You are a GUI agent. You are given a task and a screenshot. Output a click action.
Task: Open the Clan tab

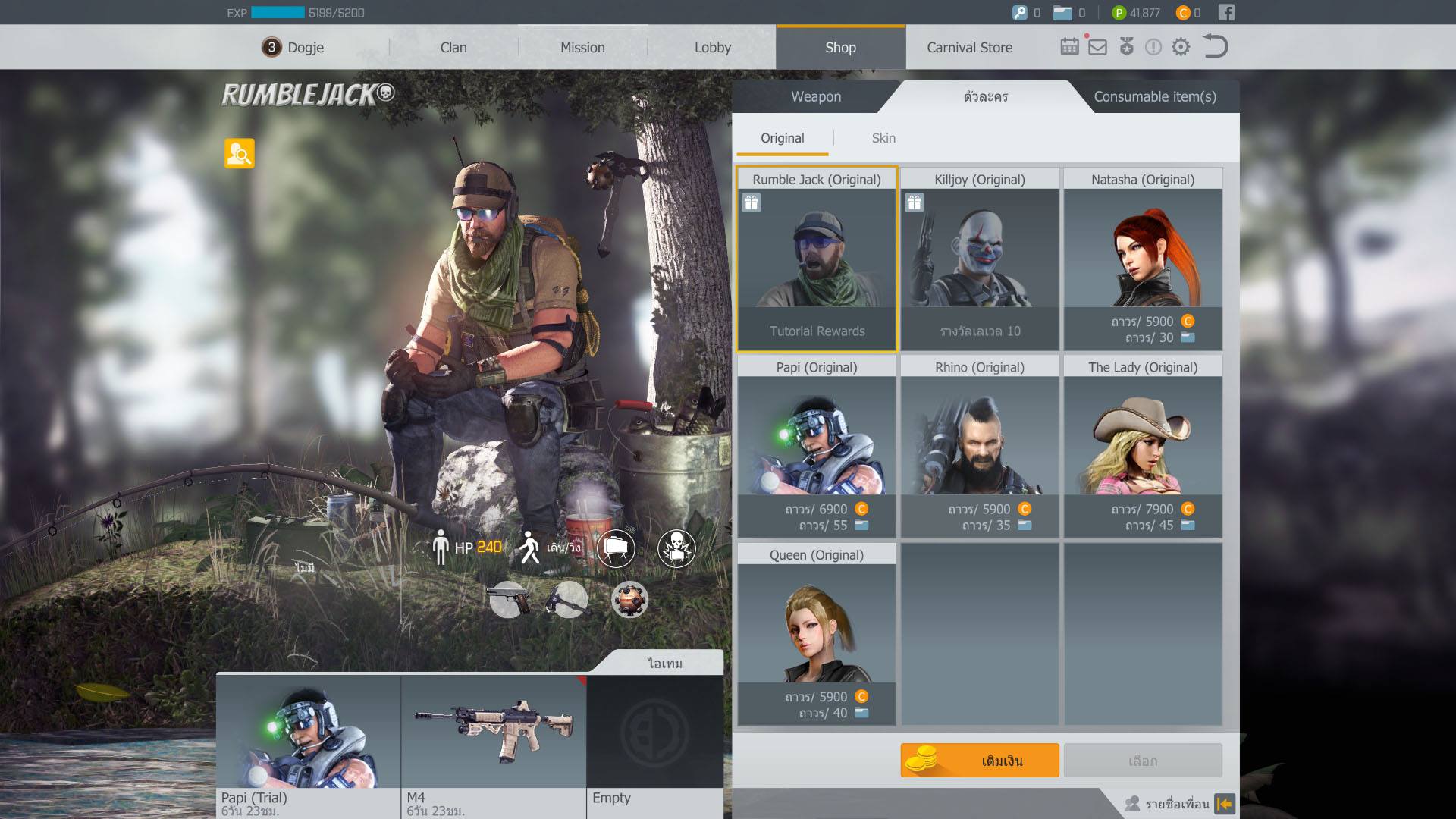coord(453,47)
